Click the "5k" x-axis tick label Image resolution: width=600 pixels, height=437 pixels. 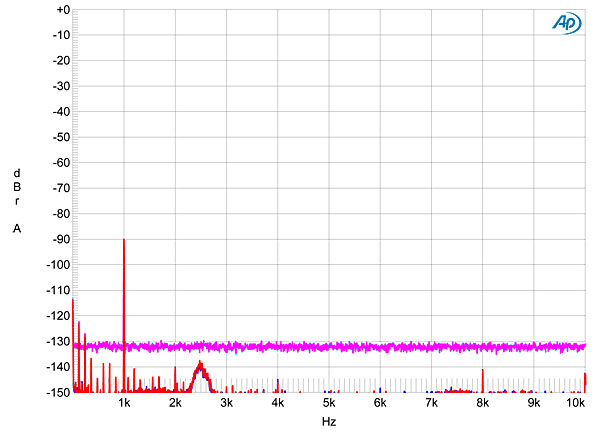(329, 403)
